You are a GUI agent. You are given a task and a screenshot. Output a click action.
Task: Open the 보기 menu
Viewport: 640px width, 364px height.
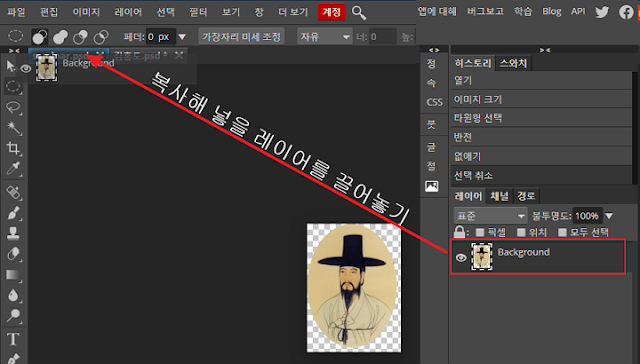tap(231, 12)
